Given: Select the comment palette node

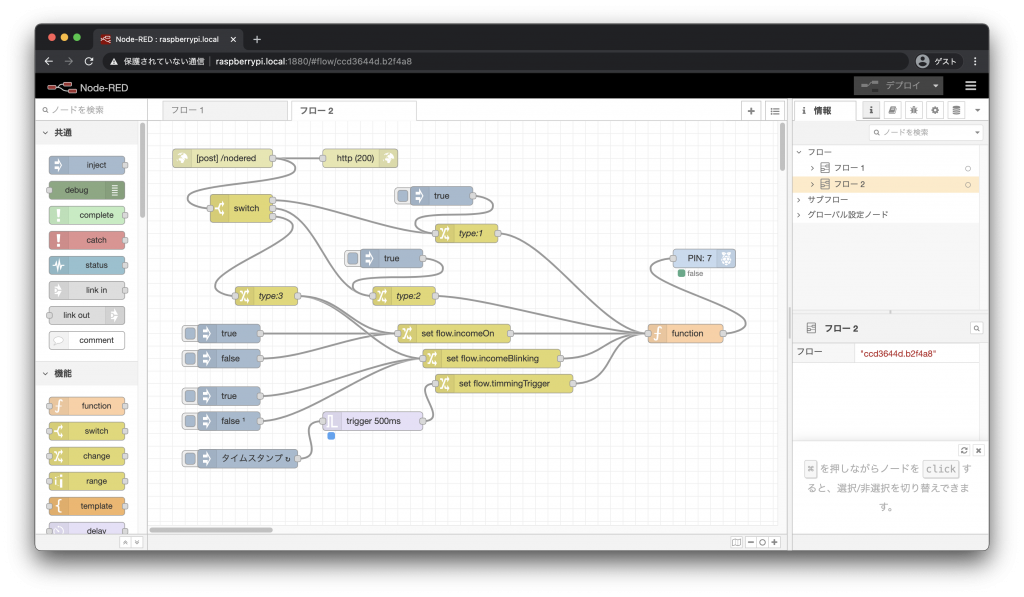Looking at the screenshot, I should pyautogui.click(x=87, y=340).
